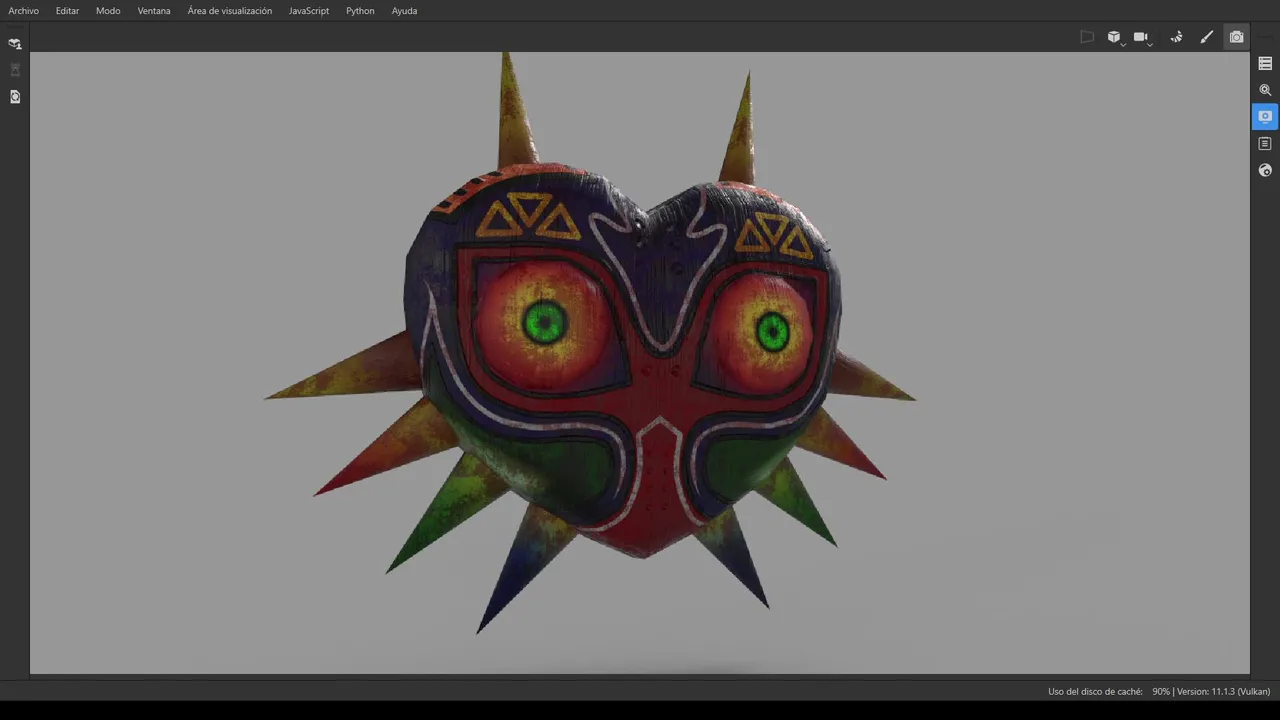Open the 3D cube view mode dropdown
Screen dimensions: 1280x720
click(x=1115, y=37)
